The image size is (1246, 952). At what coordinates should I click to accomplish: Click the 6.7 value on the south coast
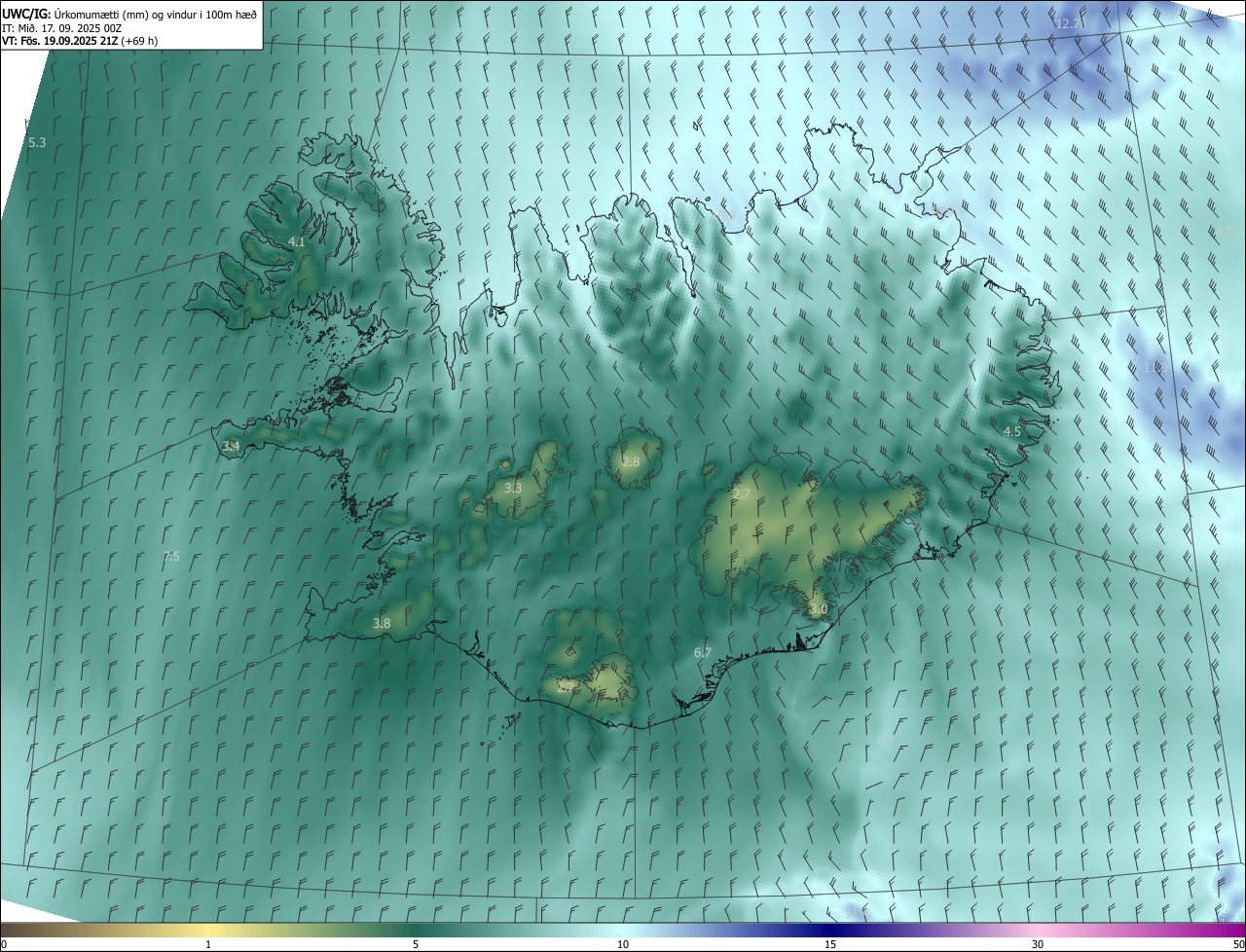click(x=703, y=652)
